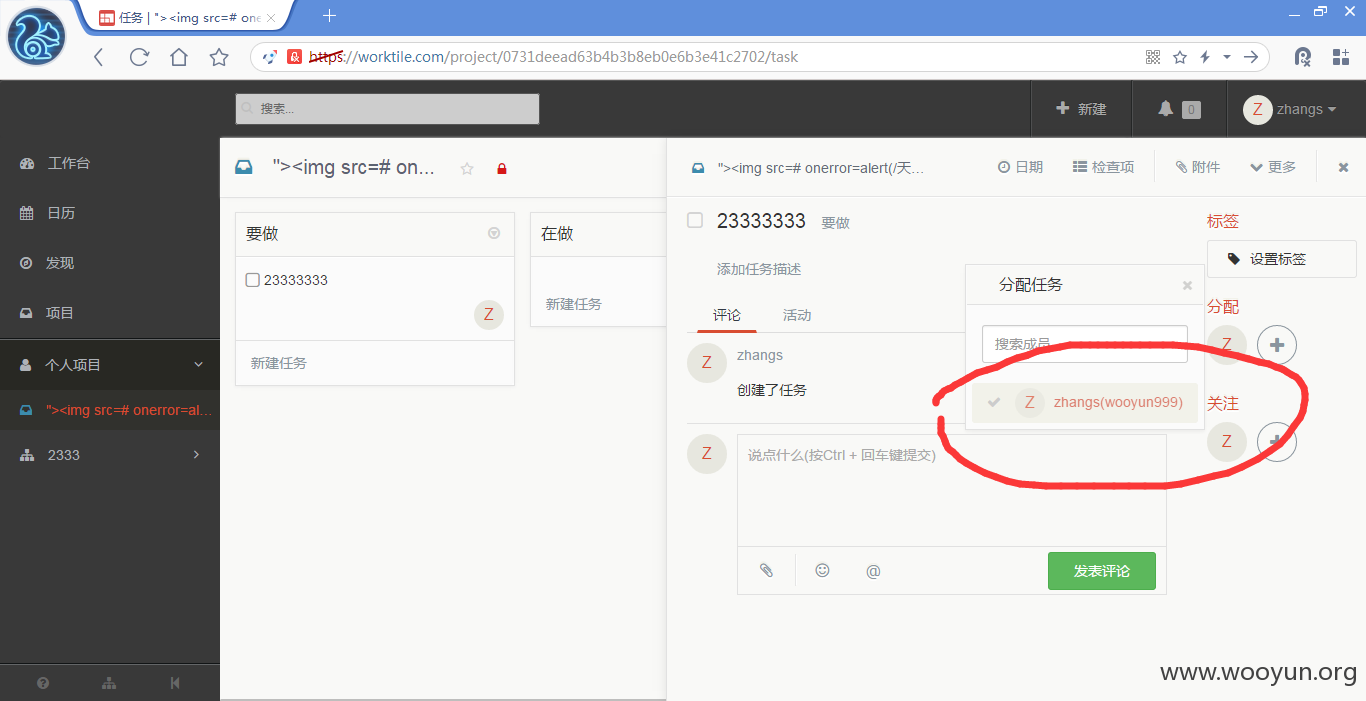This screenshot has height=701, width=1366.
Task: Click 日期 in task detail toolbar
Action: coord(1020,167)
